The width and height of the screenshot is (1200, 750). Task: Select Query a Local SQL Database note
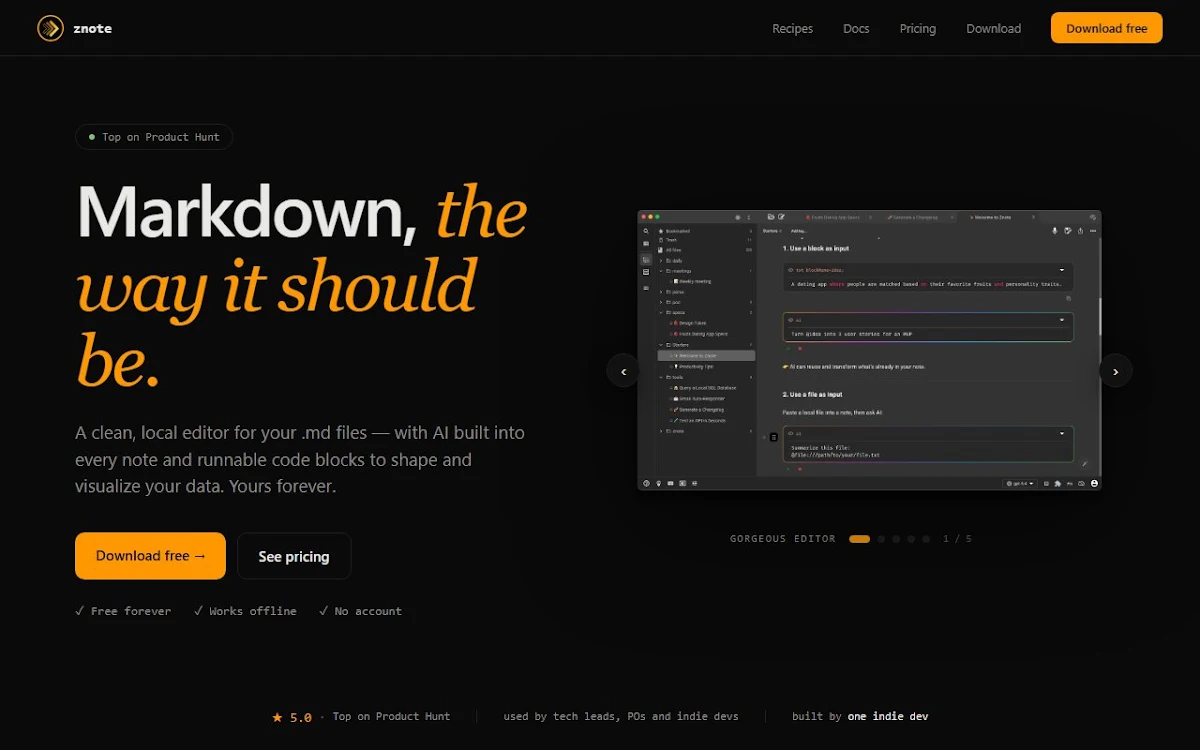click(705, 388)
